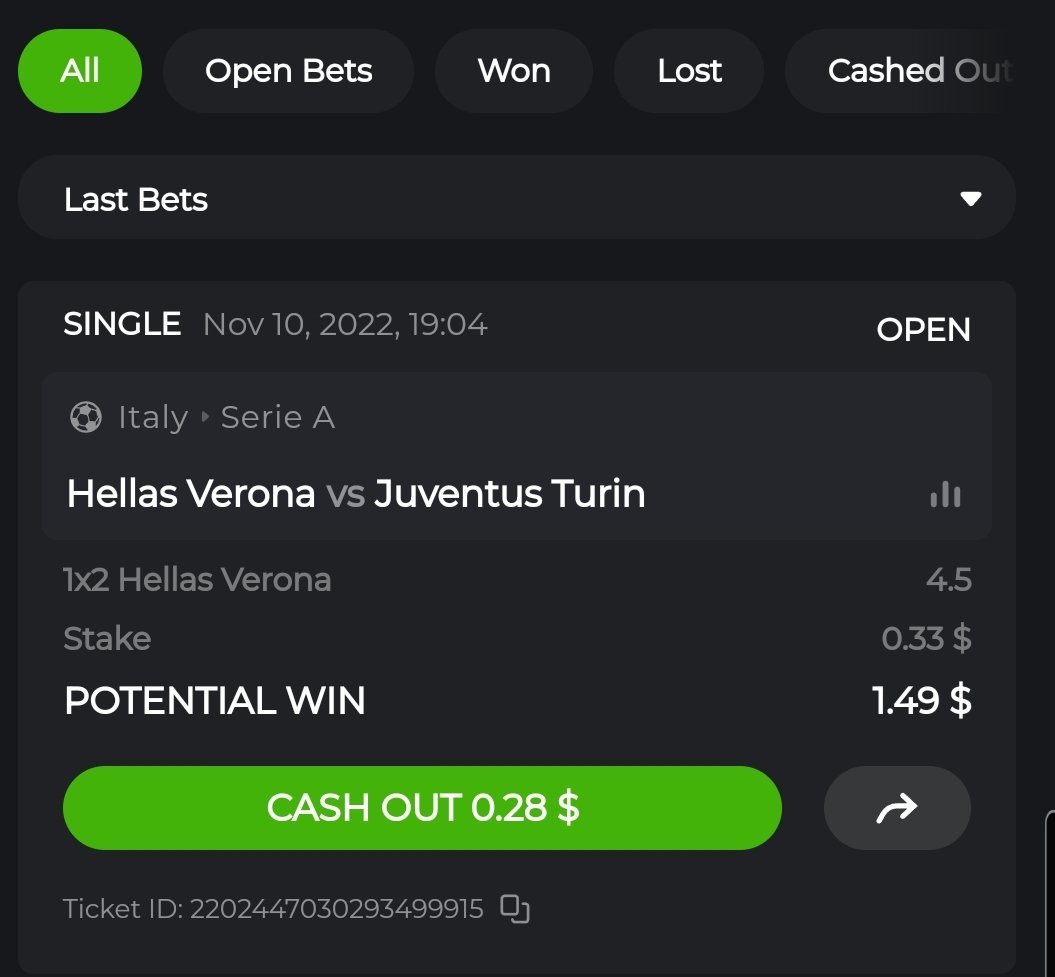Click the ticket ID number text
This screenshot has width=1055, height=977.
336,908
